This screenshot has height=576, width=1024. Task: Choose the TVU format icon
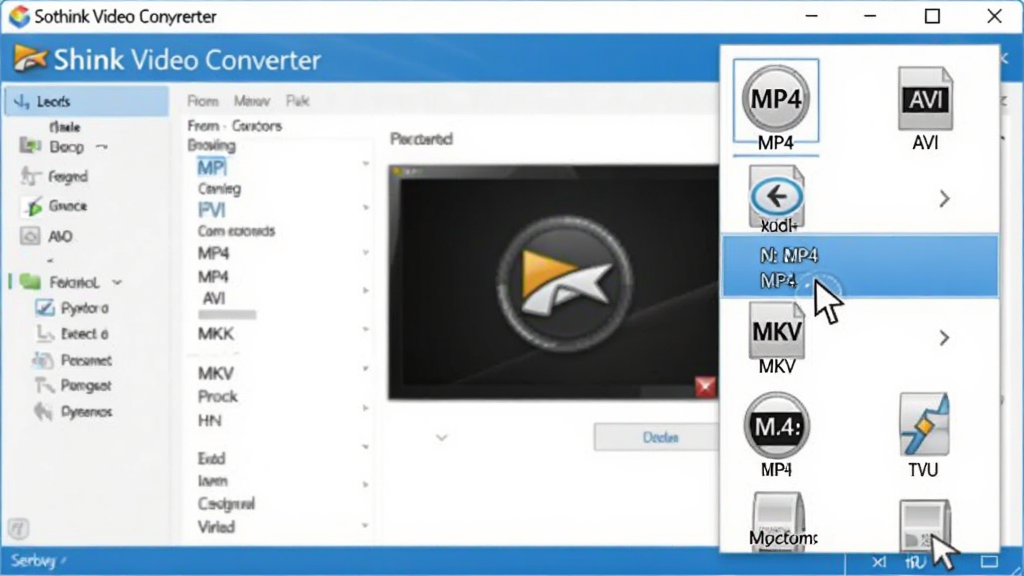(924, 425)
